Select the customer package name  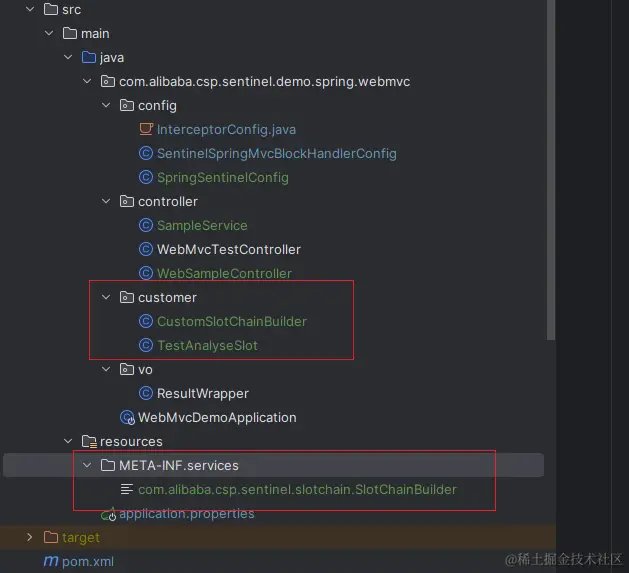pyautogui.click(x=167, y=298)
